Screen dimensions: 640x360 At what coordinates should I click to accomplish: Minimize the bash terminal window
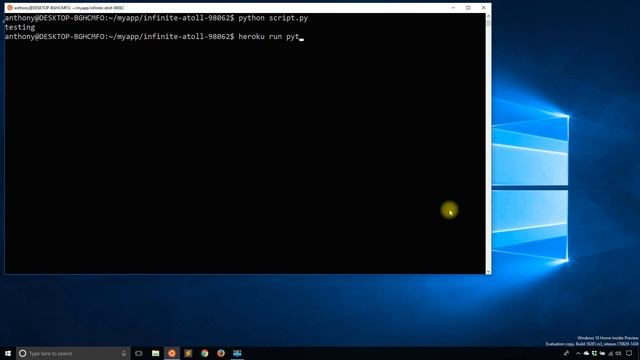coord(453,7)
